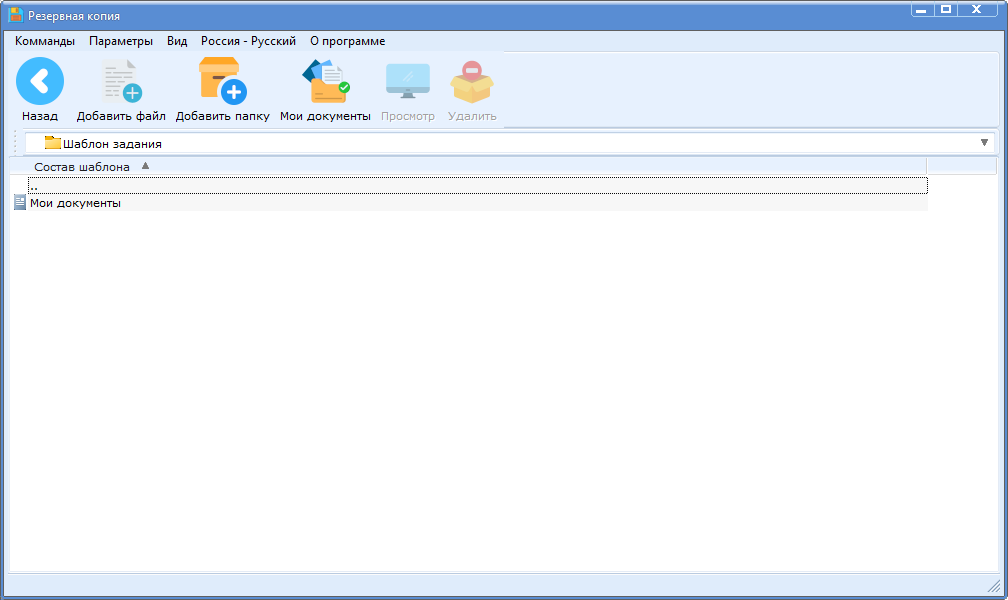Toggle sort arrow on Состав шаблона column
1008x600 pixels.
145,166
